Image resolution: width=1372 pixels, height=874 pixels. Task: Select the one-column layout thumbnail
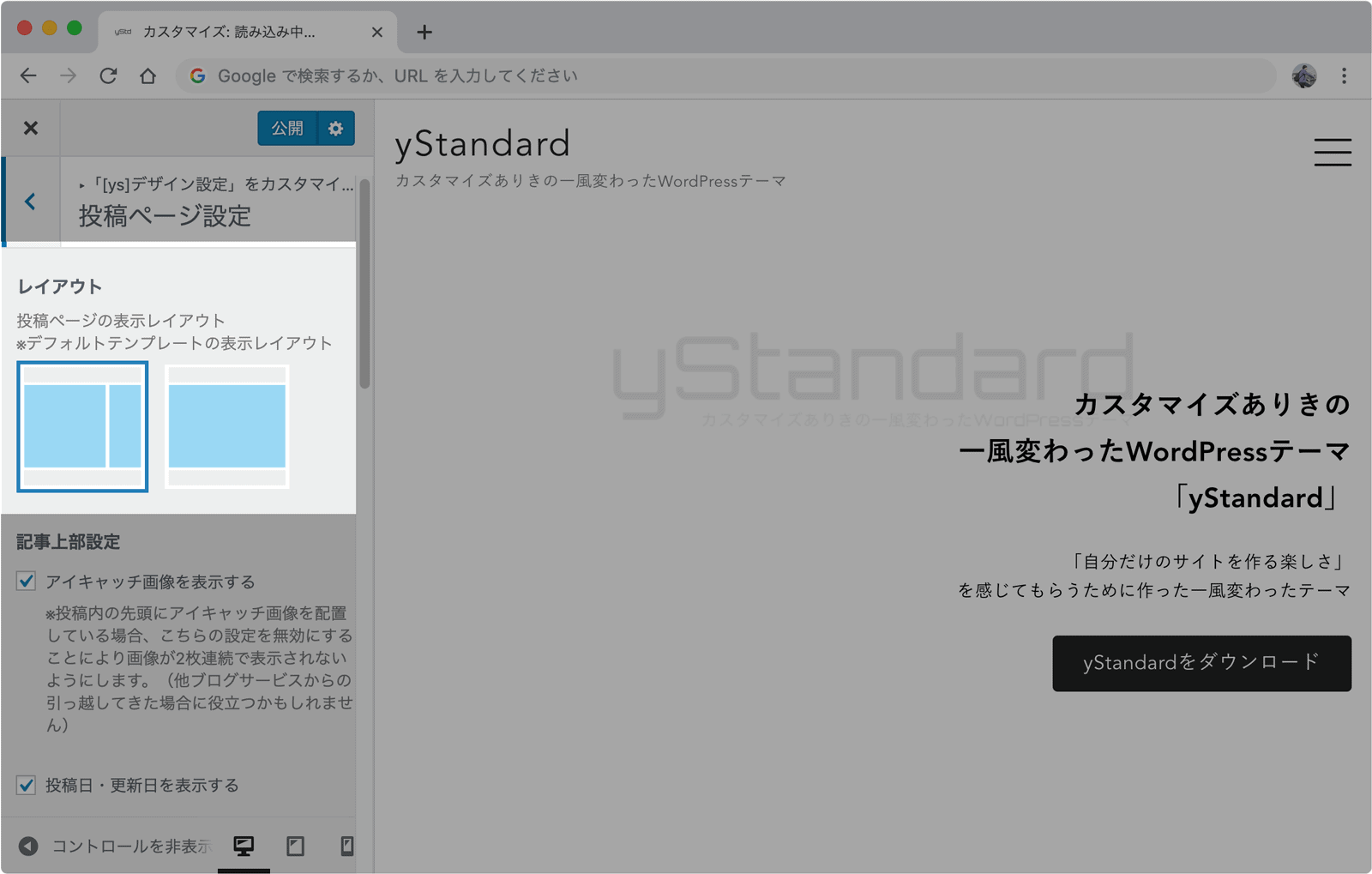click(226, 426)
